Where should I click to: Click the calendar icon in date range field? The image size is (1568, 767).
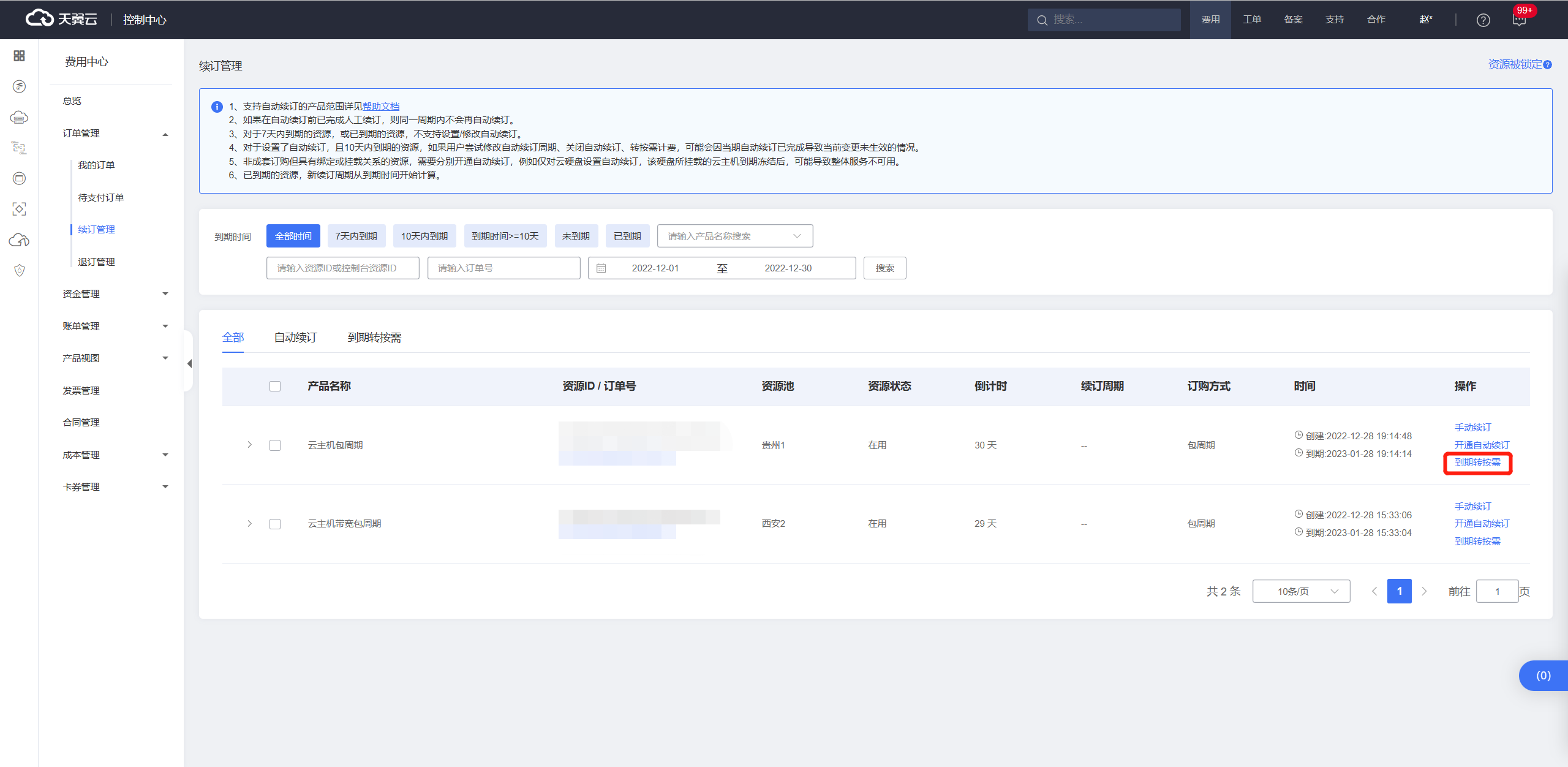click(601, 268)
